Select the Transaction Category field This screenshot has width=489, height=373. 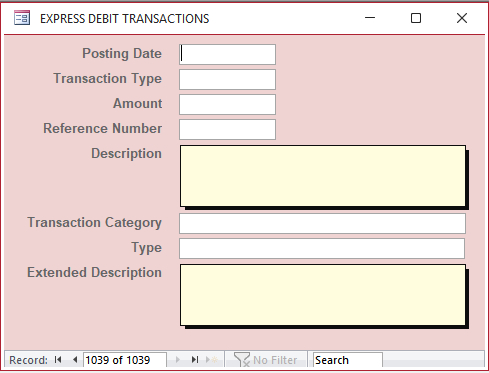click(x=322, y=223)
